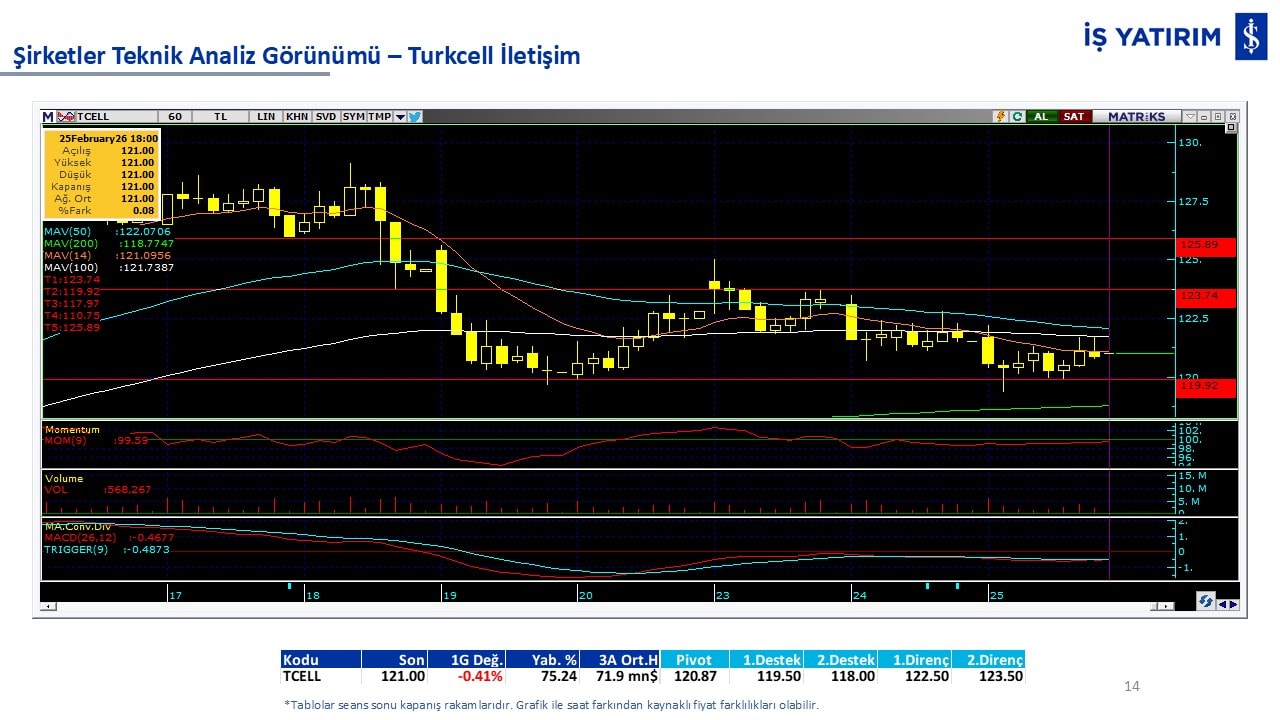Click the İş Yatırım logo
This screenshot has height=720, width=1280.
tap(1250, 38)
